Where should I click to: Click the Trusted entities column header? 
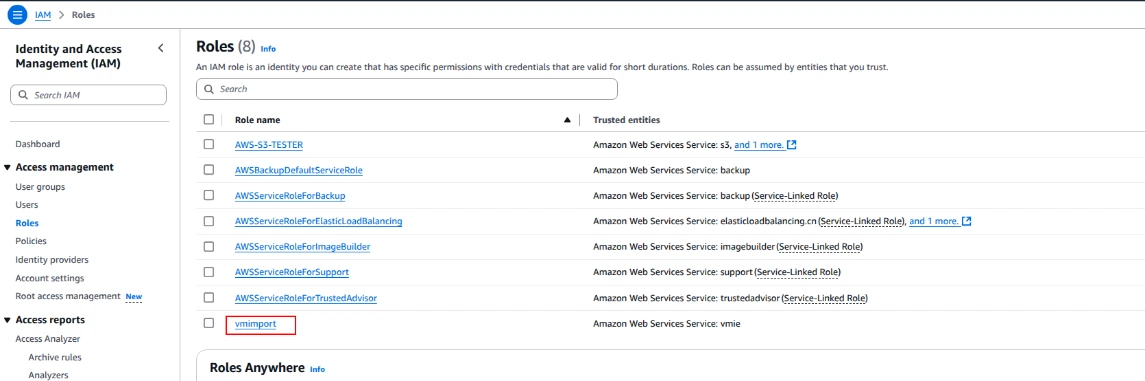(627, 120)
